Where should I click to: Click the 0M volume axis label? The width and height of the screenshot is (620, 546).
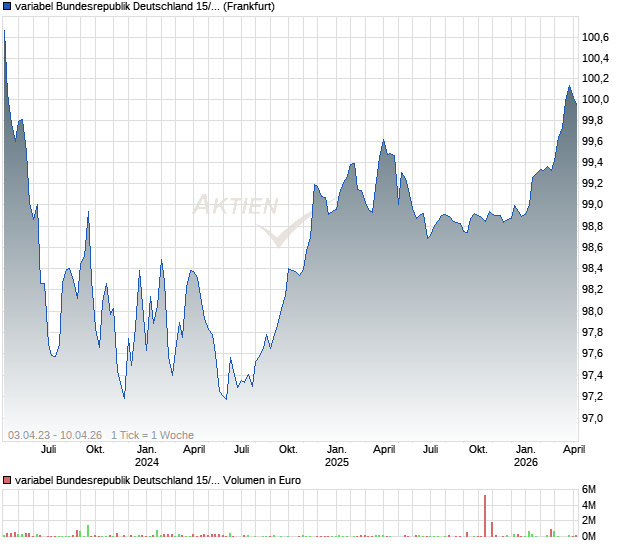(592, 536)
